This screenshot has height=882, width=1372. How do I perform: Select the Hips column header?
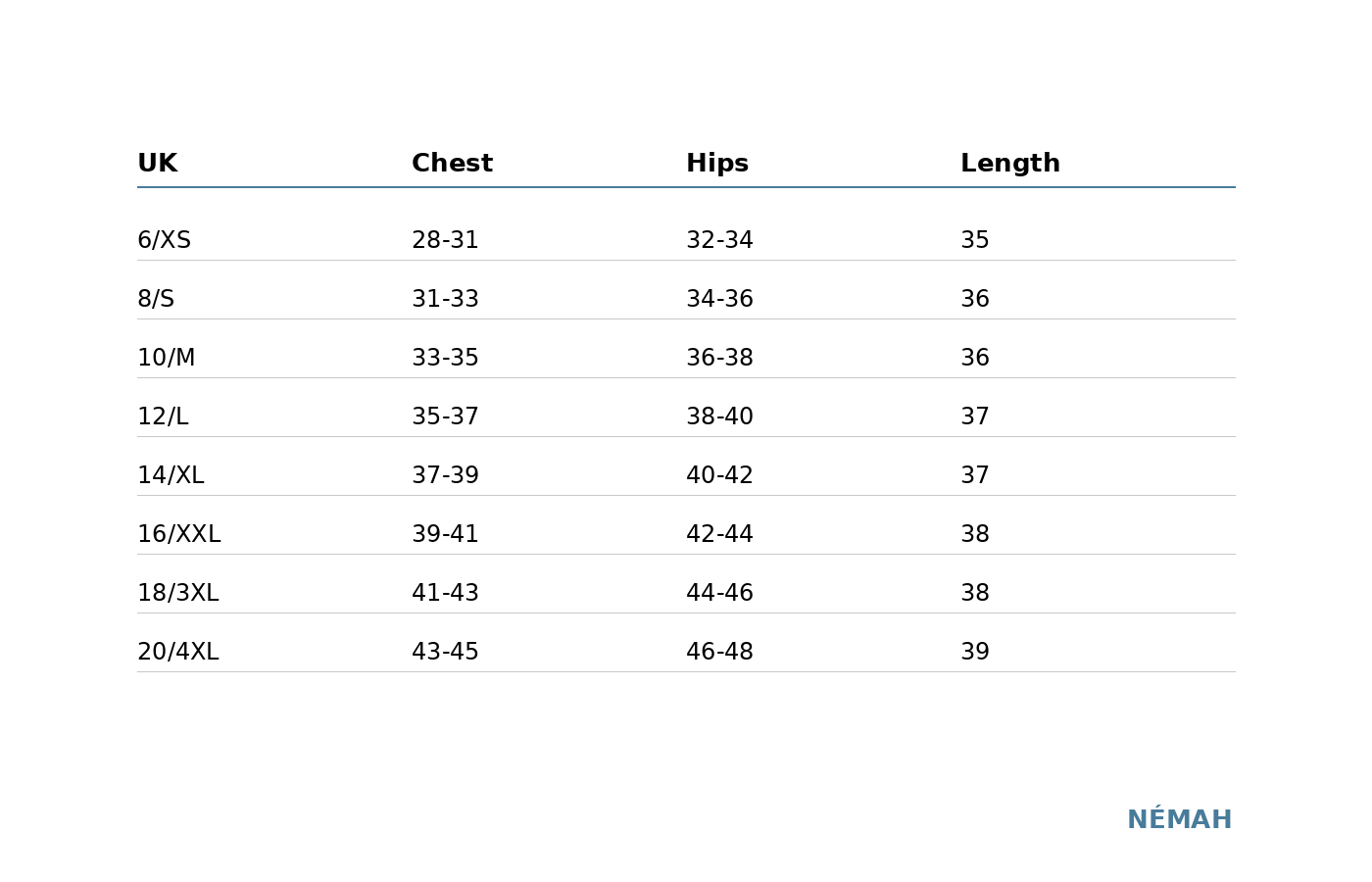point(716,164)
